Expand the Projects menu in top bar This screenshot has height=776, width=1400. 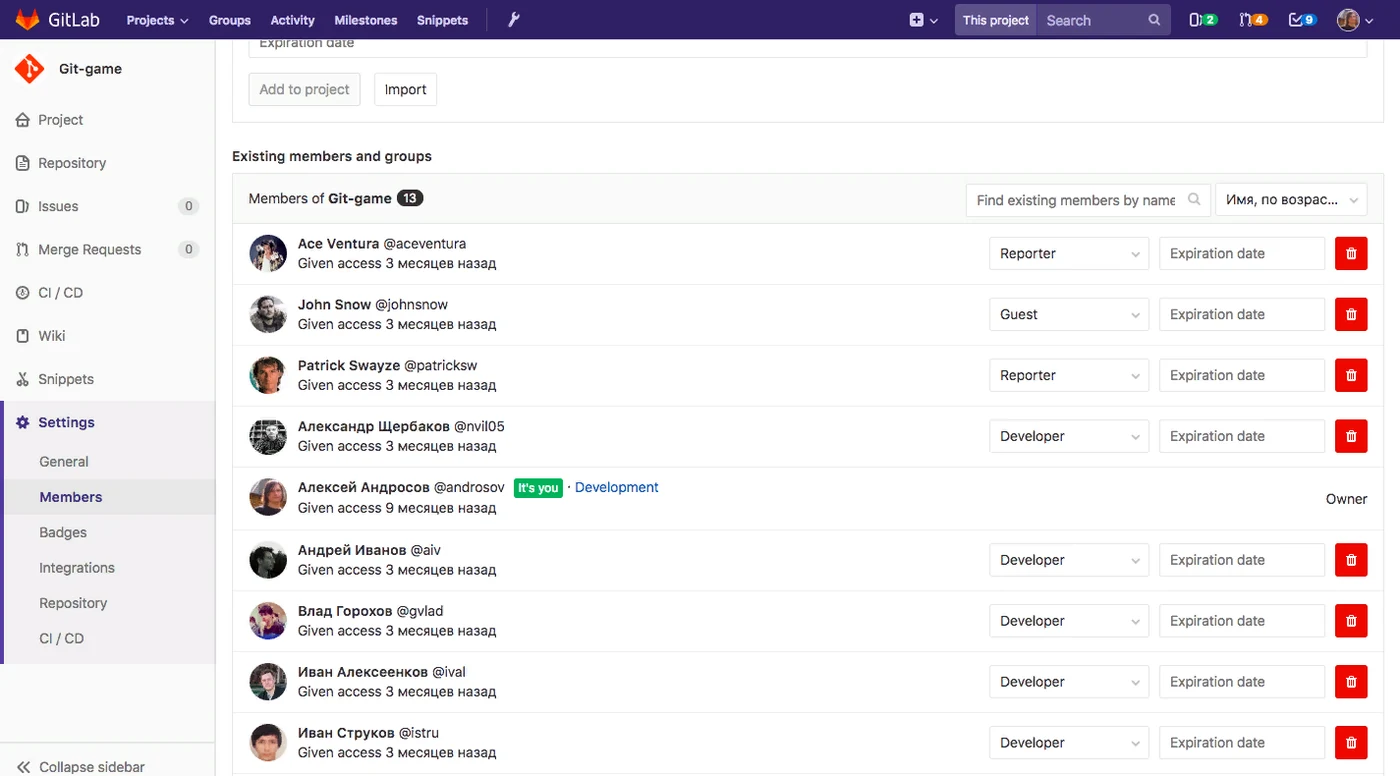157,20
